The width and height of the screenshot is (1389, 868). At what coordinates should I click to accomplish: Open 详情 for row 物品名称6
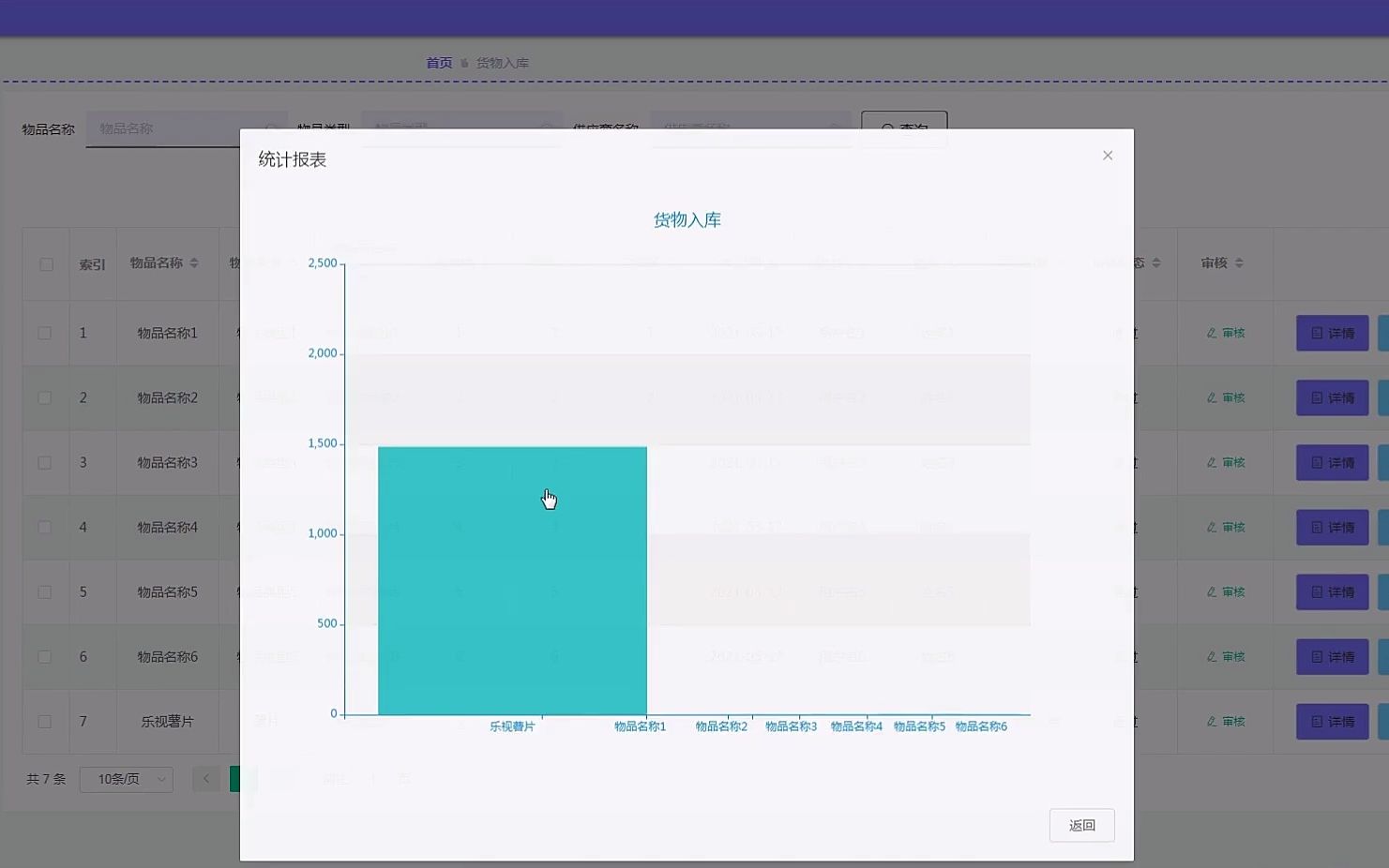[x=1332, y=656]
